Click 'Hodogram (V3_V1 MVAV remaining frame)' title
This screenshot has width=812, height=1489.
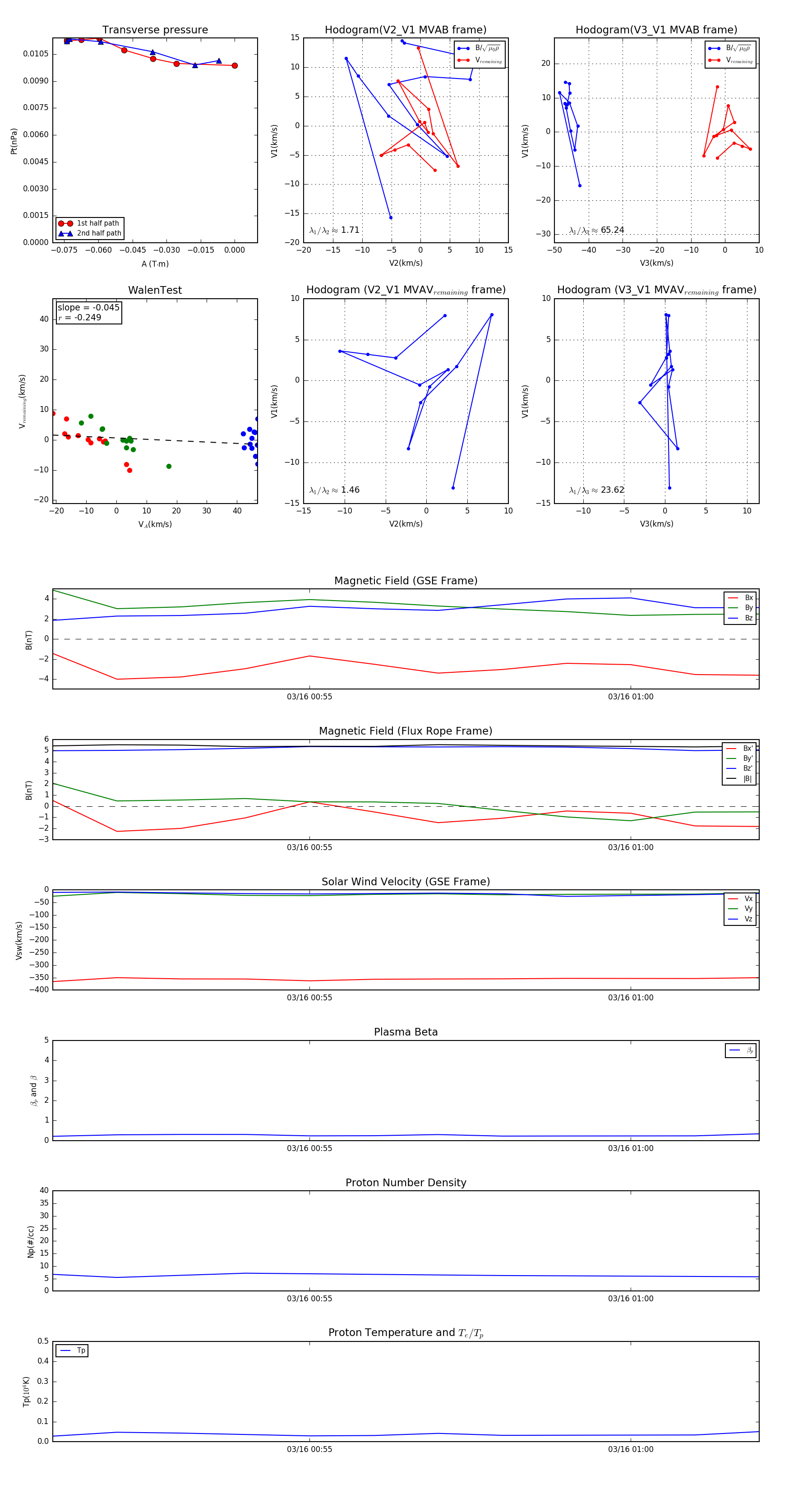[656, 290]
